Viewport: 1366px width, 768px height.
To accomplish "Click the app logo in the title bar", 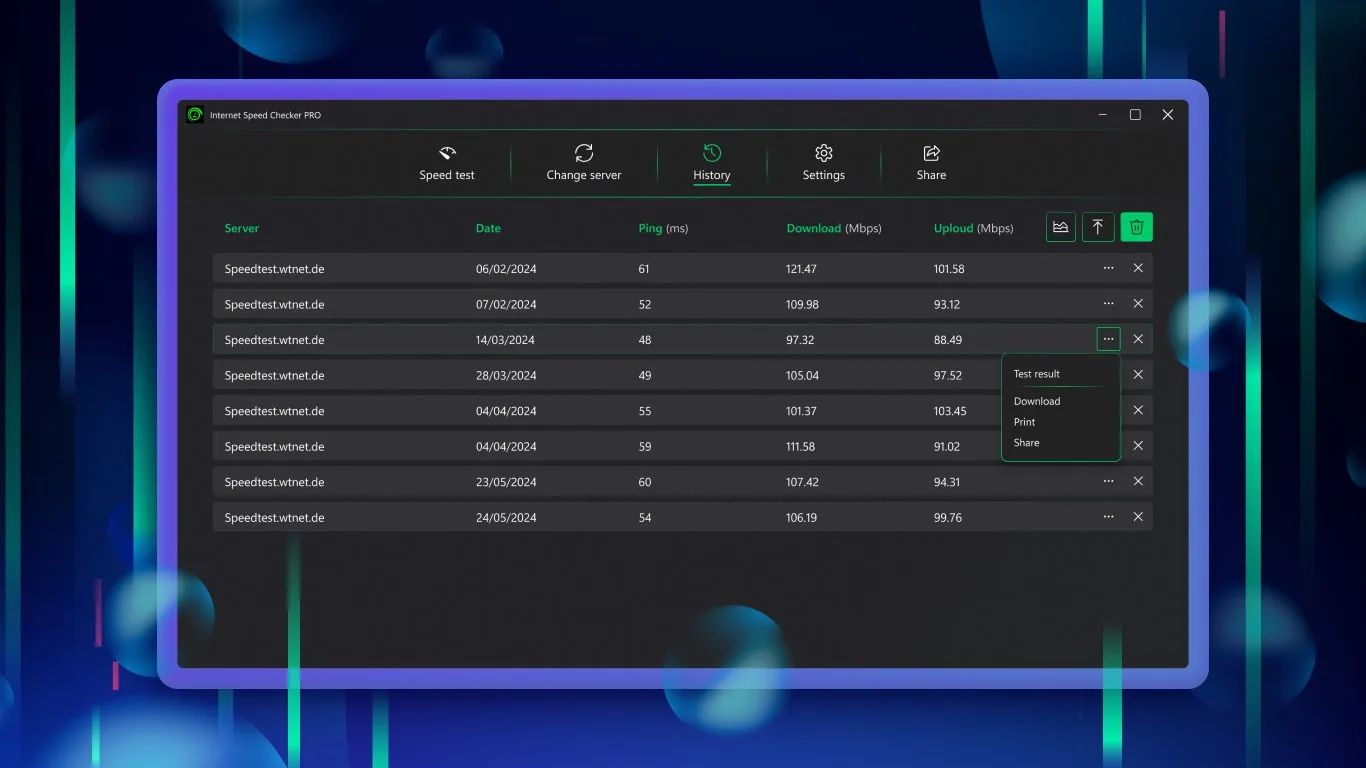I will click(x=195, y=115).
